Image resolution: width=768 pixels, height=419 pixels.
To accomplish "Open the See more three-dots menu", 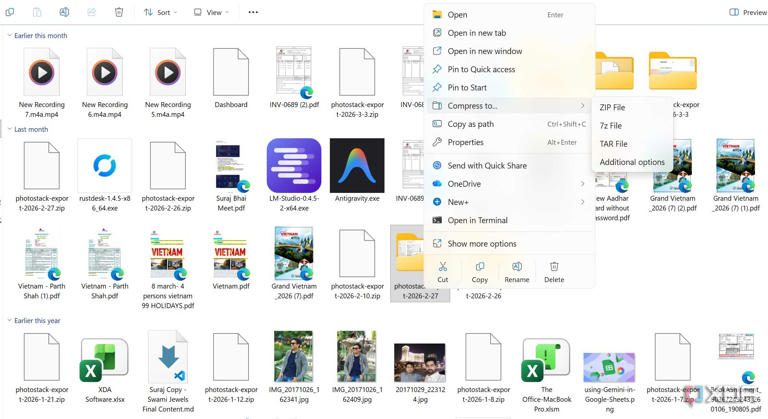I will (x=253, y=12).
